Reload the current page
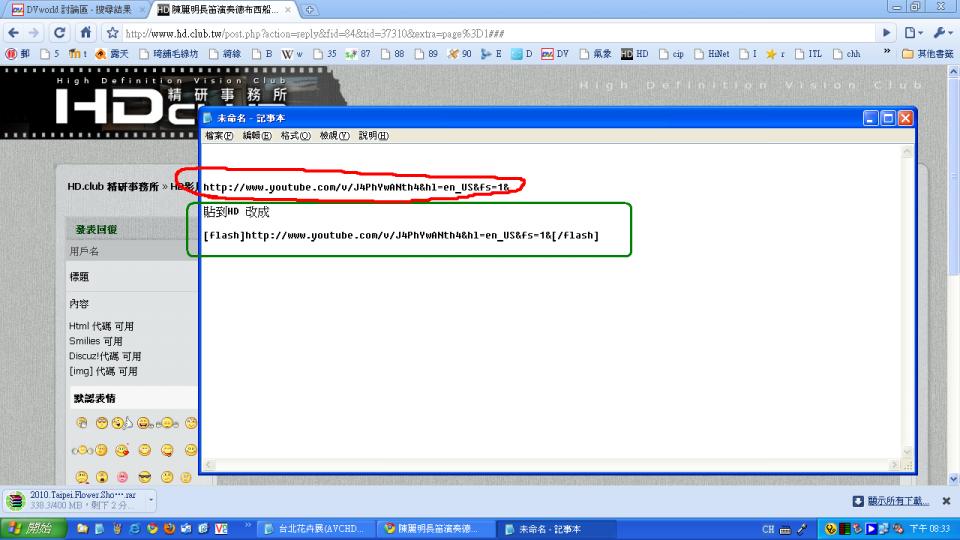Image resolution: width=960 pixels, height=540 pixels. [x=59, y=33]
